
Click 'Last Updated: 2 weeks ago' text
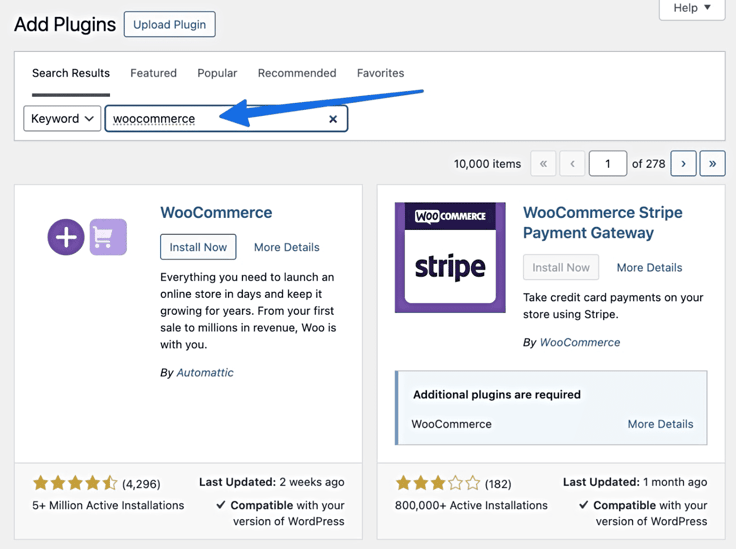tap(272, 482)
